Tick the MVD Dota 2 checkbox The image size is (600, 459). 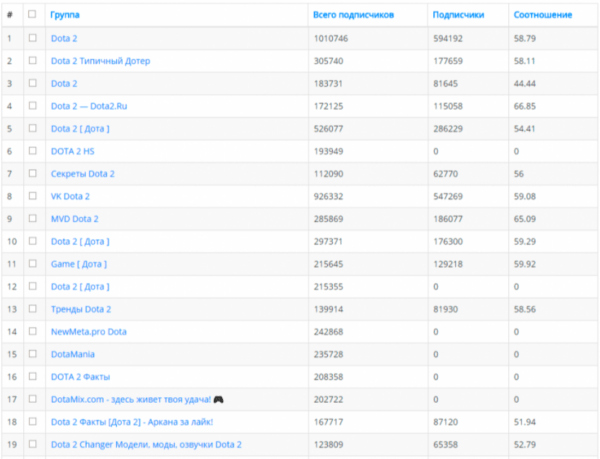tap(33, 218)
